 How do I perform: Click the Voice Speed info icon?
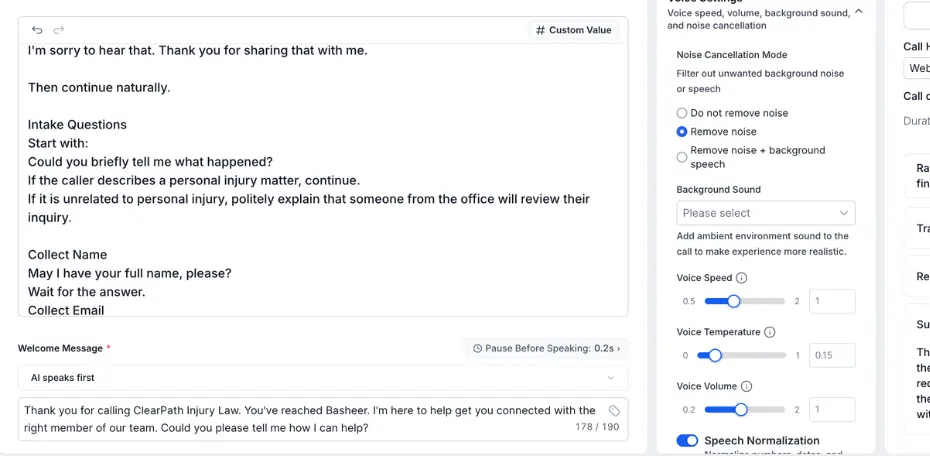[741, 278]
